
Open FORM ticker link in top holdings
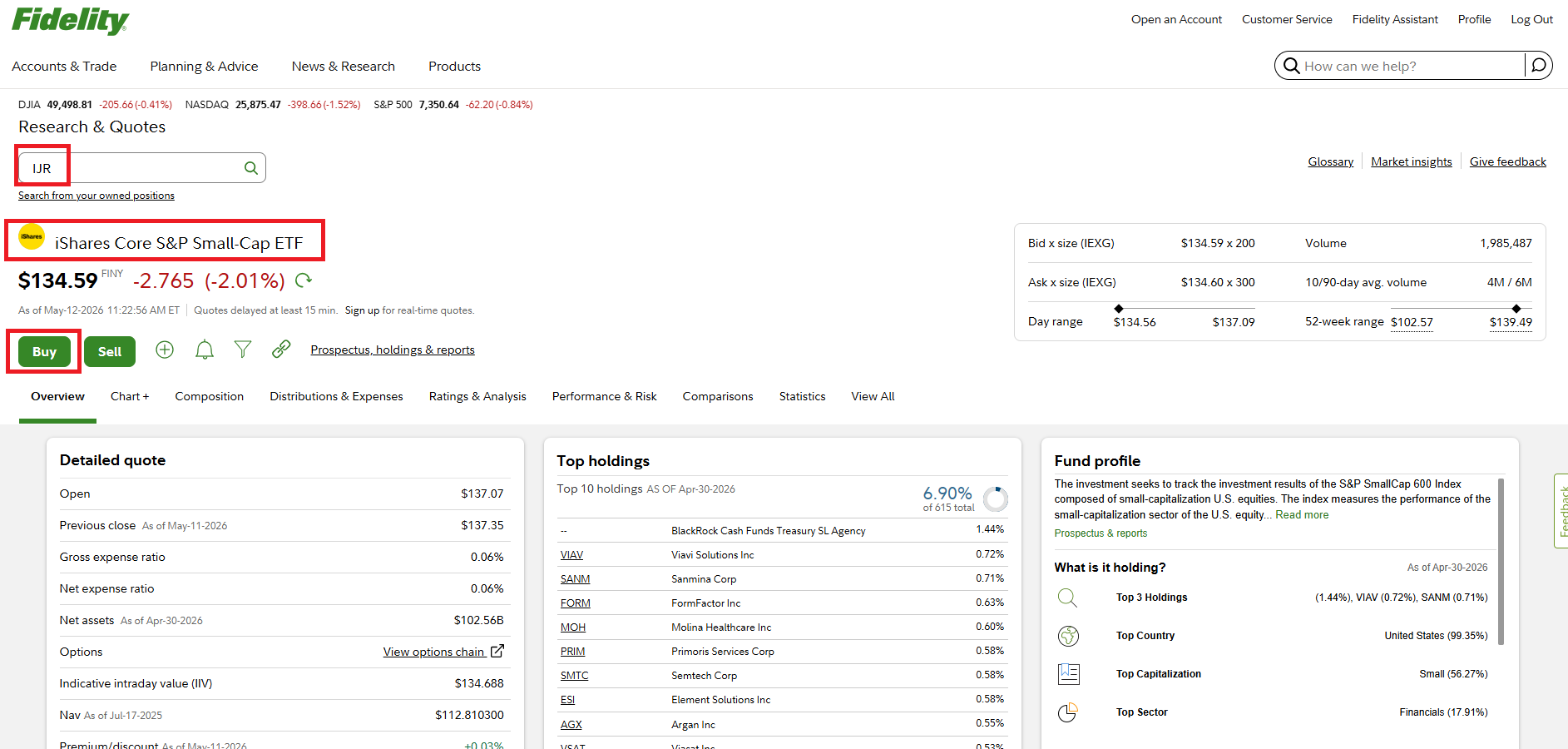[575, 603]
